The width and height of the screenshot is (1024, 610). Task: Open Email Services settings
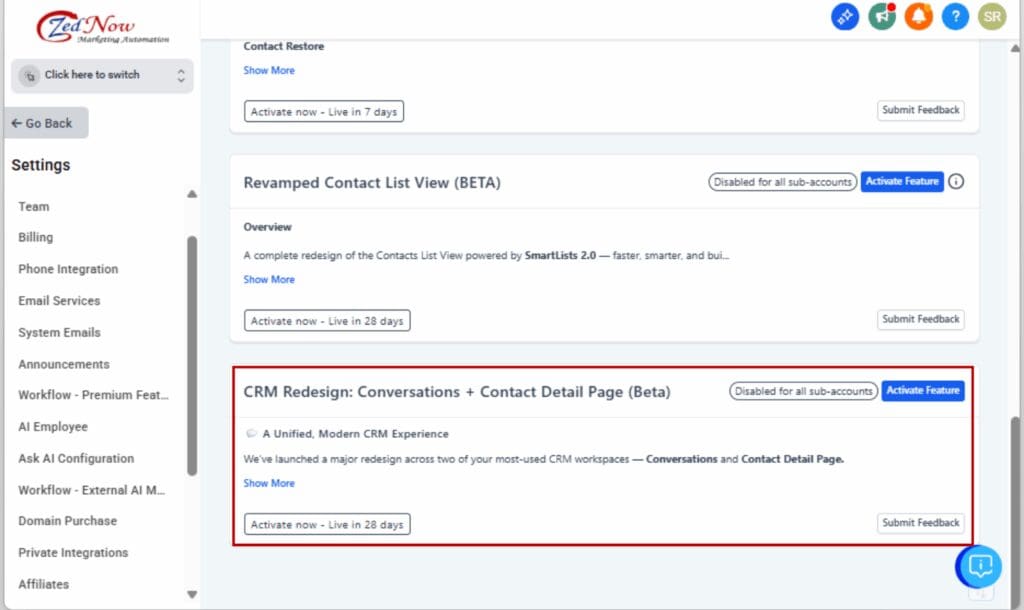tap(58, 300)
